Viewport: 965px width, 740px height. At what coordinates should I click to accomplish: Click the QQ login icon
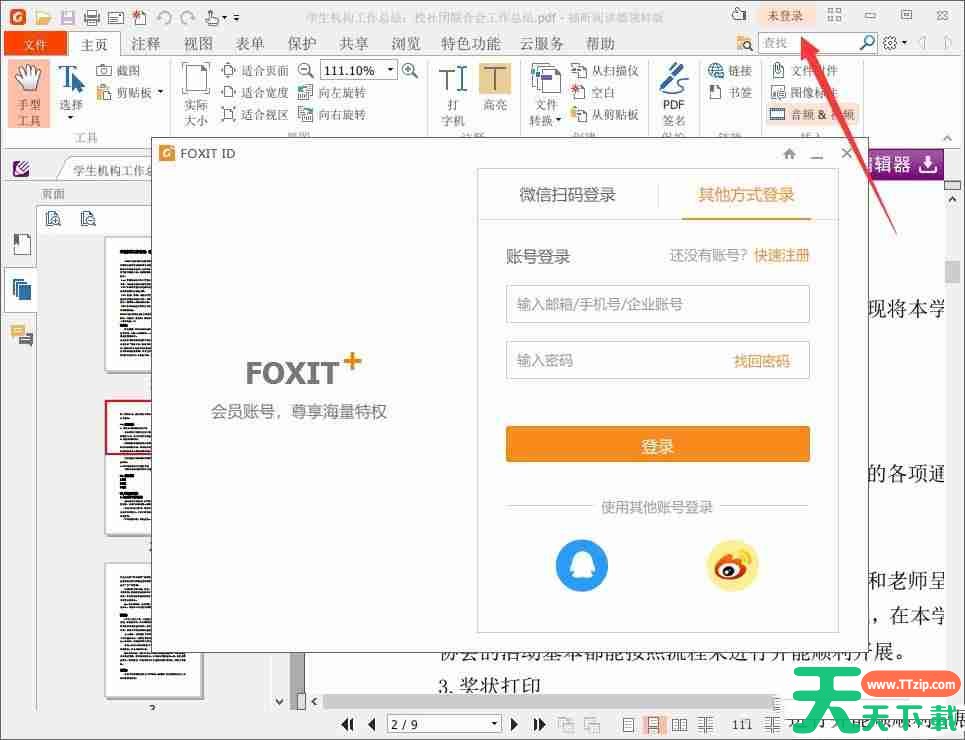[x=582, y=565]
